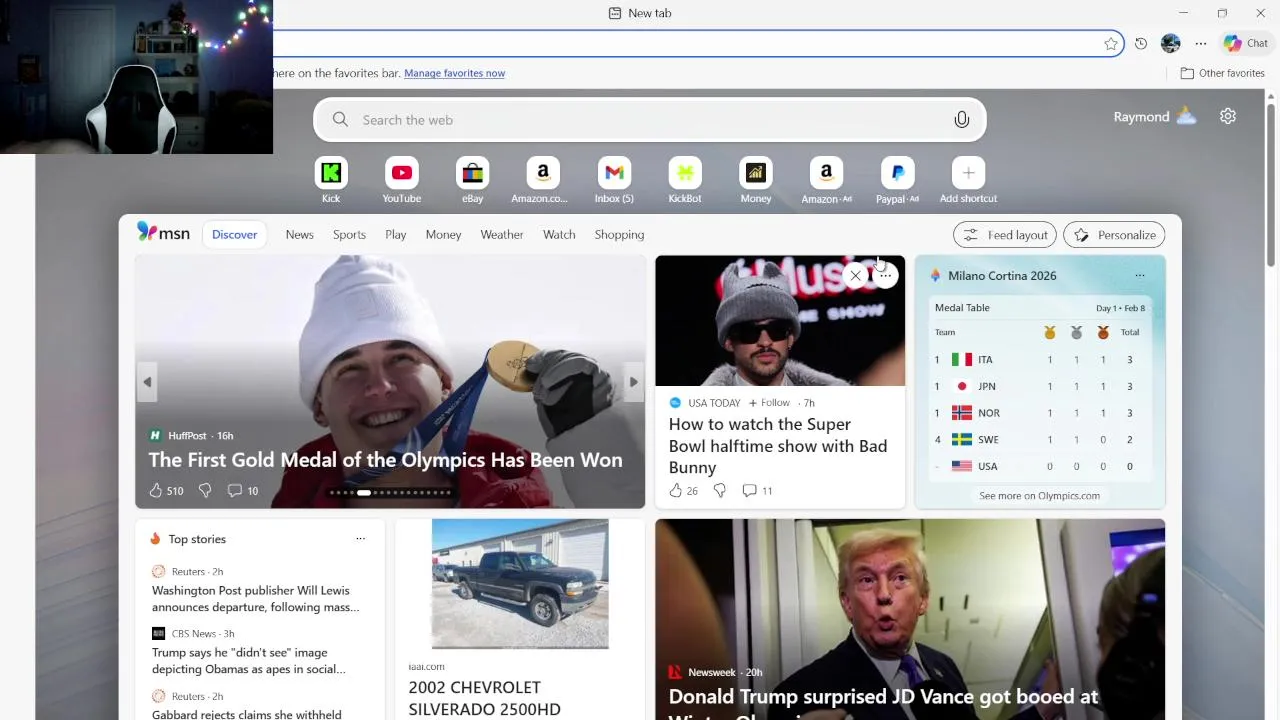Screen dimensions: 1280x720
Task: Open Washington Post publisher Will Lewis story
Action: click(255, 599)
